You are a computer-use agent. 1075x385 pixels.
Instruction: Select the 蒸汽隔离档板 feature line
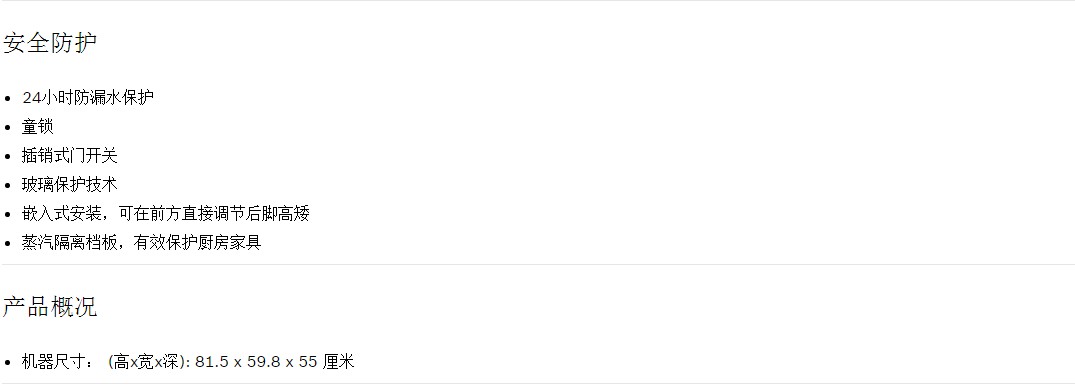coord(141,243)
